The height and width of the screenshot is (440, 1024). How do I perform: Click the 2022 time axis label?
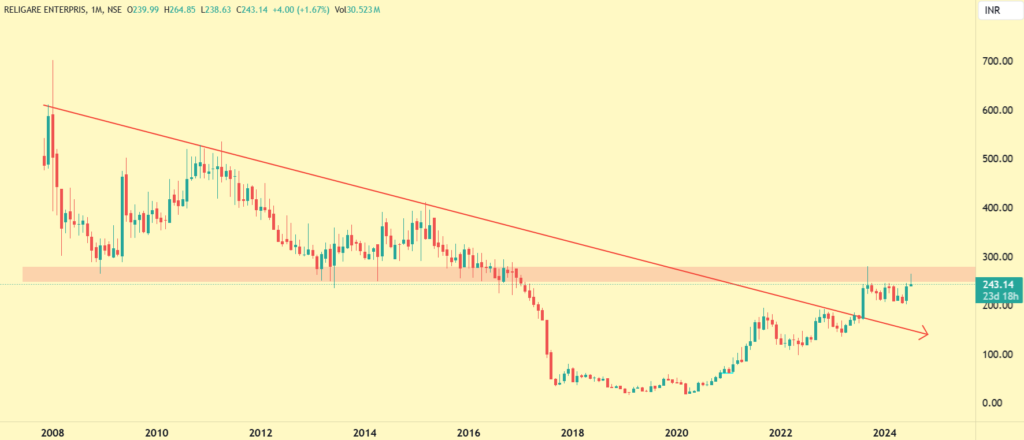tap(781, 432)
